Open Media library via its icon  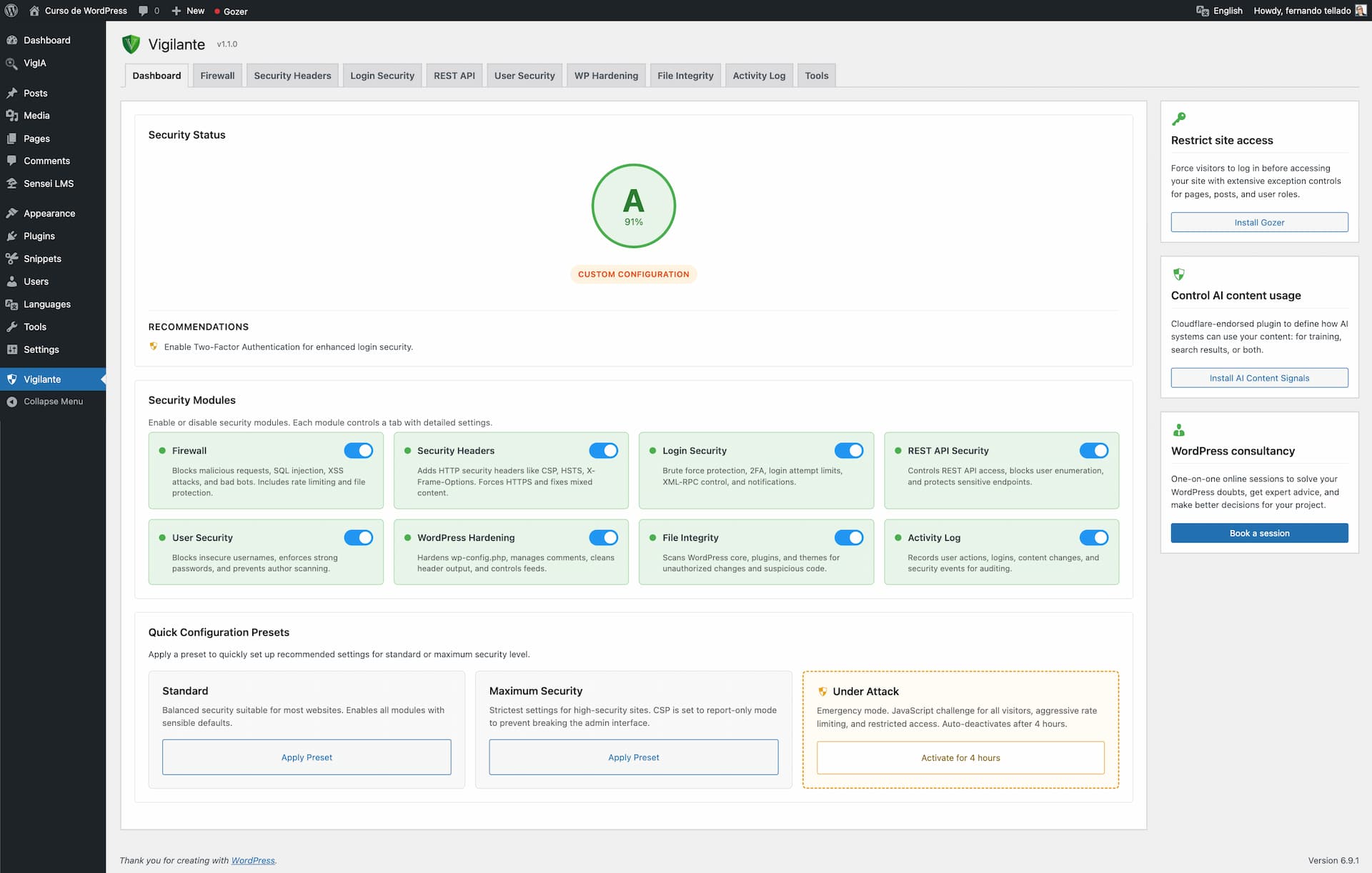[x=13, y=115]
